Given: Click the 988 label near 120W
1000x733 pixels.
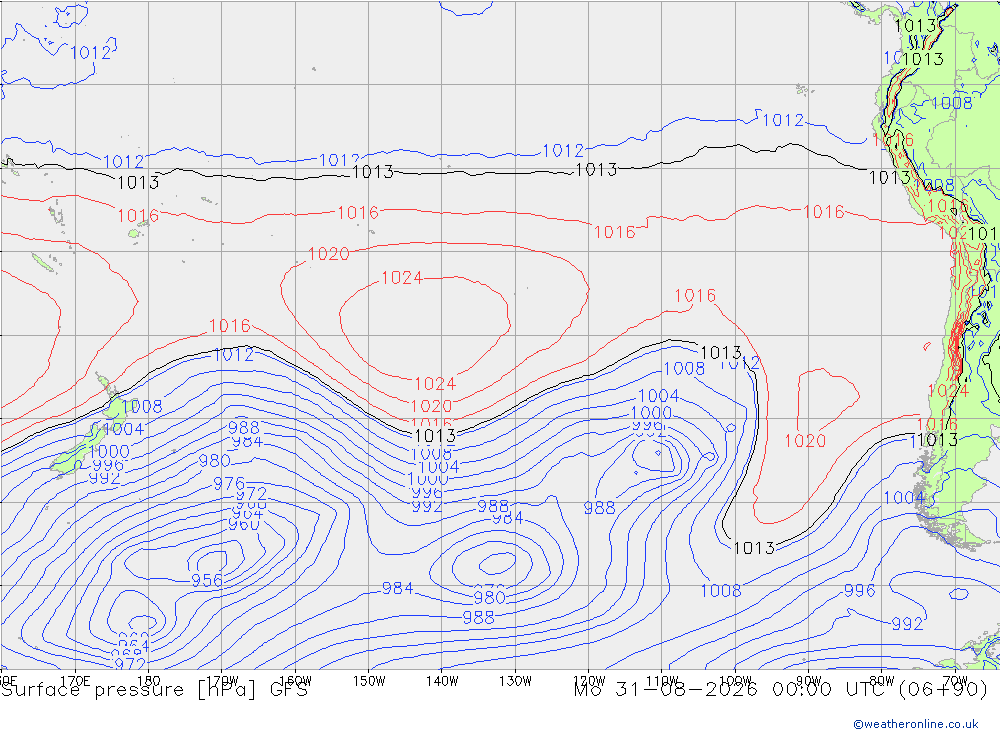Looking at the screenshot, I should pyautogui.click(x=599, y=508).
